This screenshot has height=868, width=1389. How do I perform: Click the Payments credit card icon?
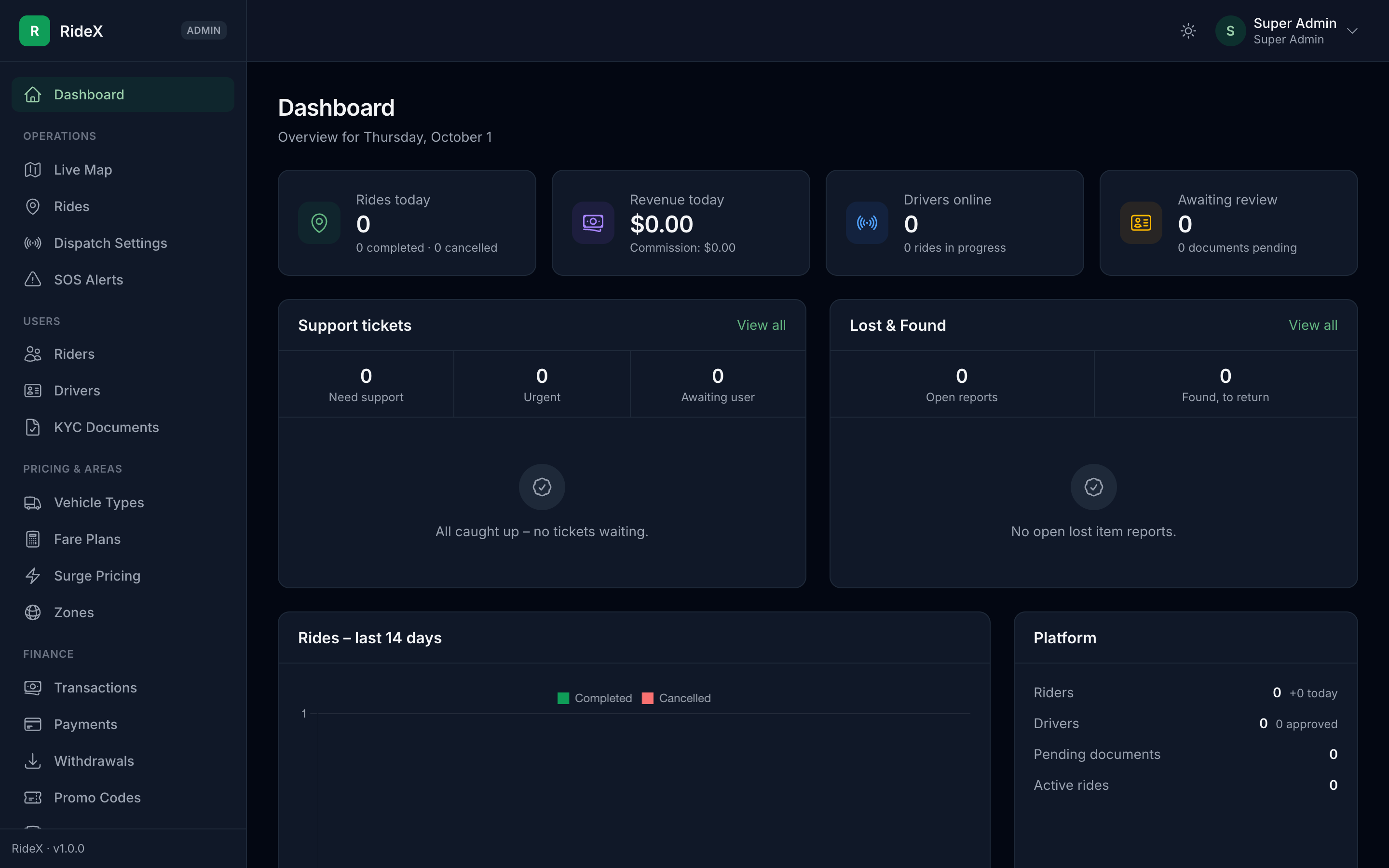[x=33, y=724]
